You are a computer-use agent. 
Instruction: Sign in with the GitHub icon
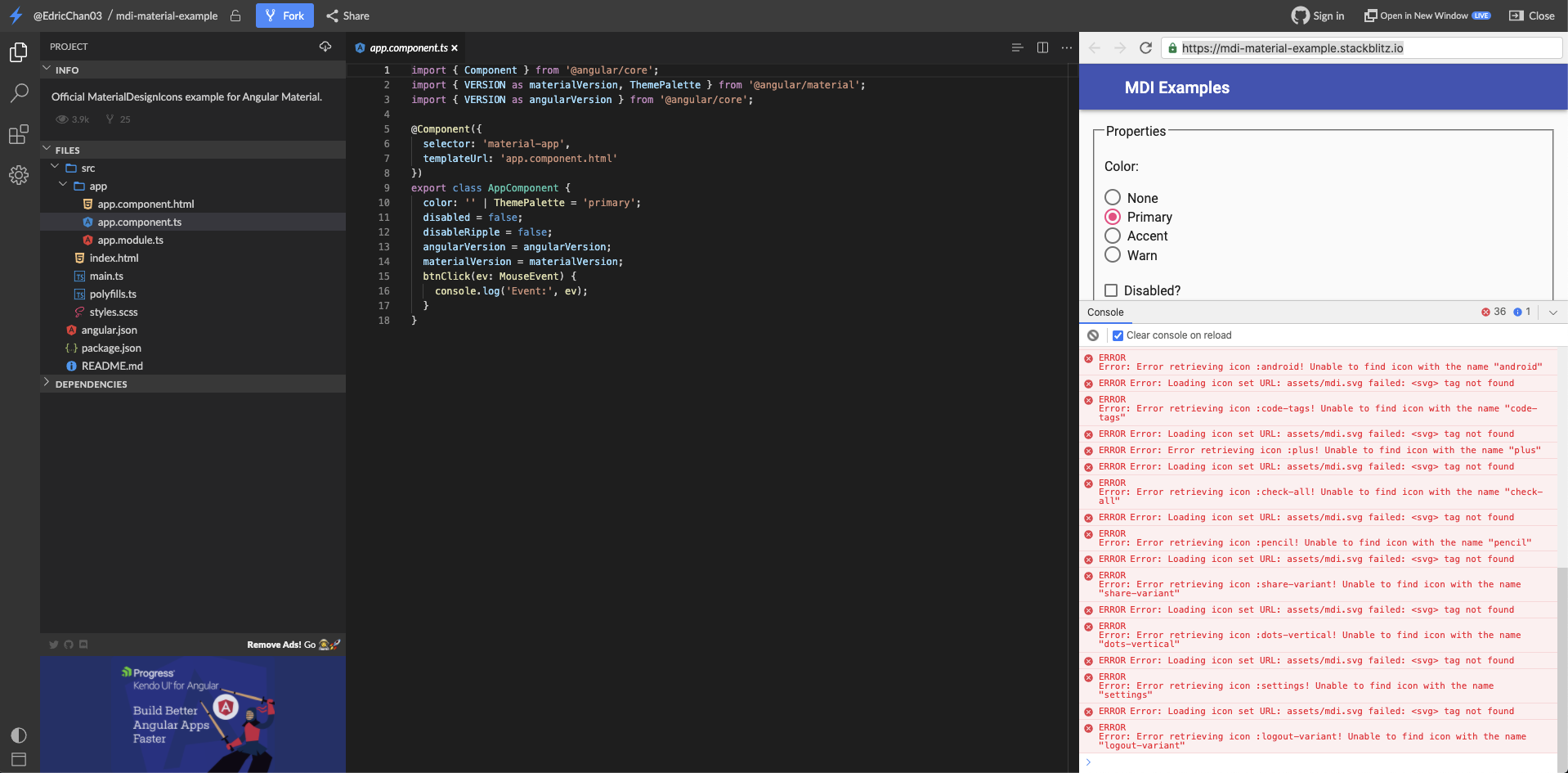click(x=1300, y=15)
